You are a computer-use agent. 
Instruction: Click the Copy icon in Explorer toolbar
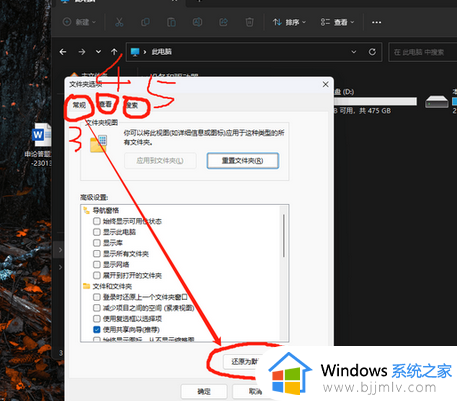[145, 22]
